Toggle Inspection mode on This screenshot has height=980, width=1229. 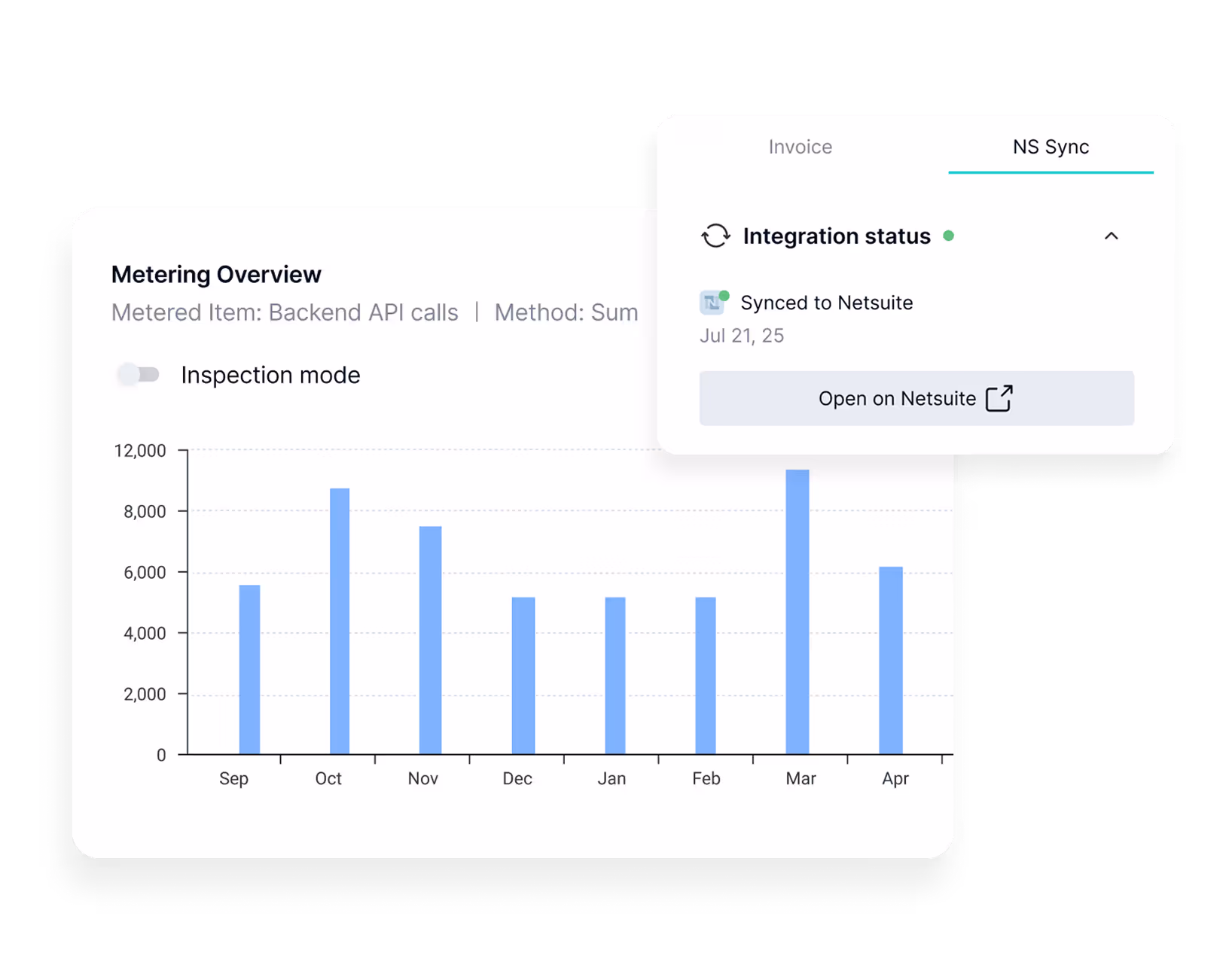(x=139, y=374)
